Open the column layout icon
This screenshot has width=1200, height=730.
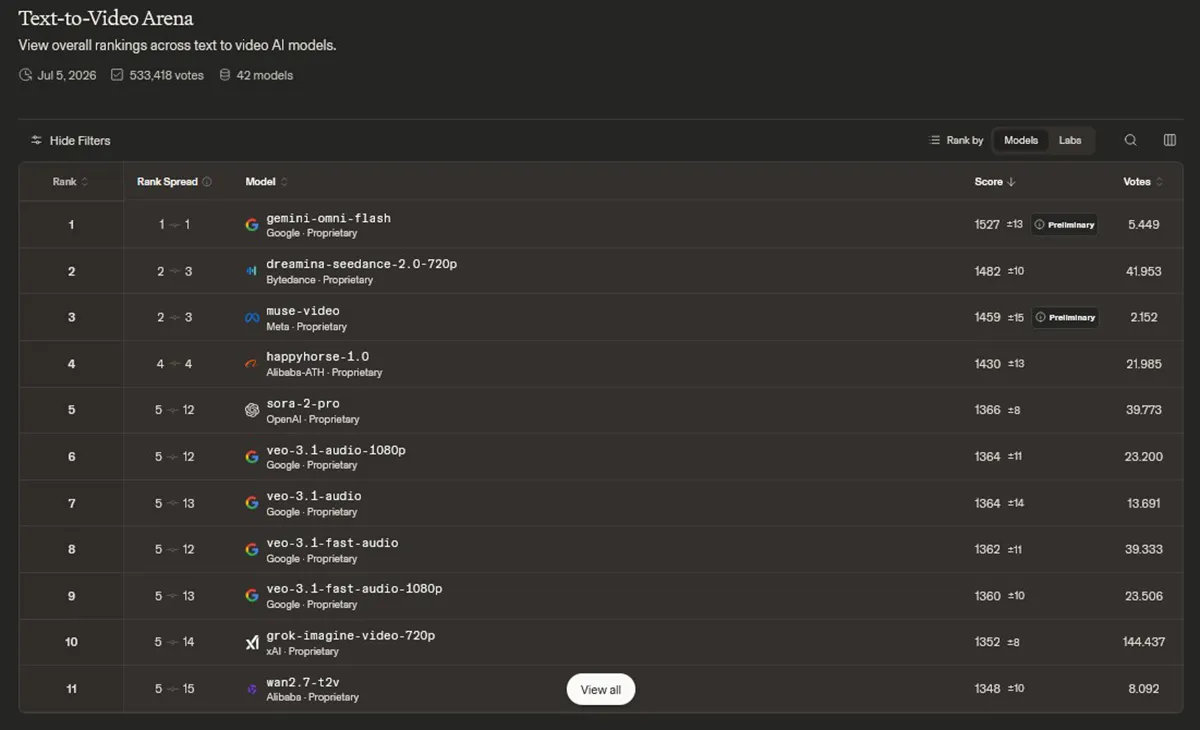pos(1170,140)
